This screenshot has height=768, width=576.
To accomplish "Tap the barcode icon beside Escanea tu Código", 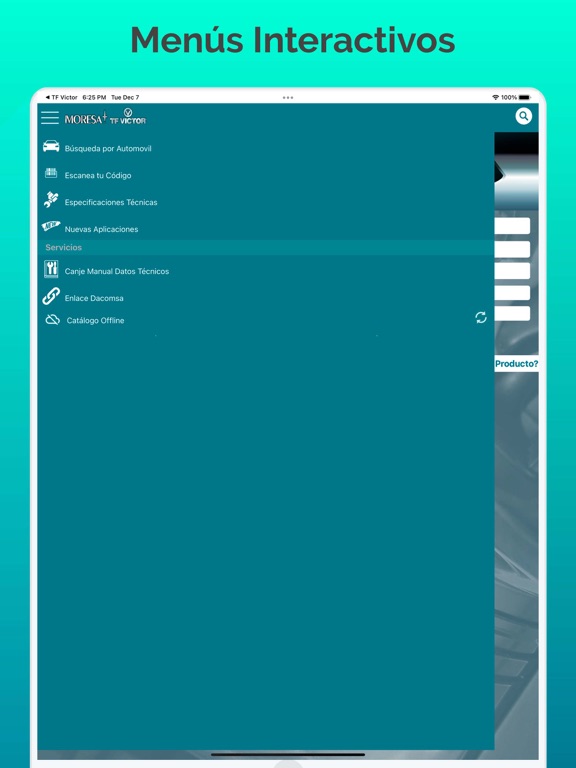I will tap(51, 172).
